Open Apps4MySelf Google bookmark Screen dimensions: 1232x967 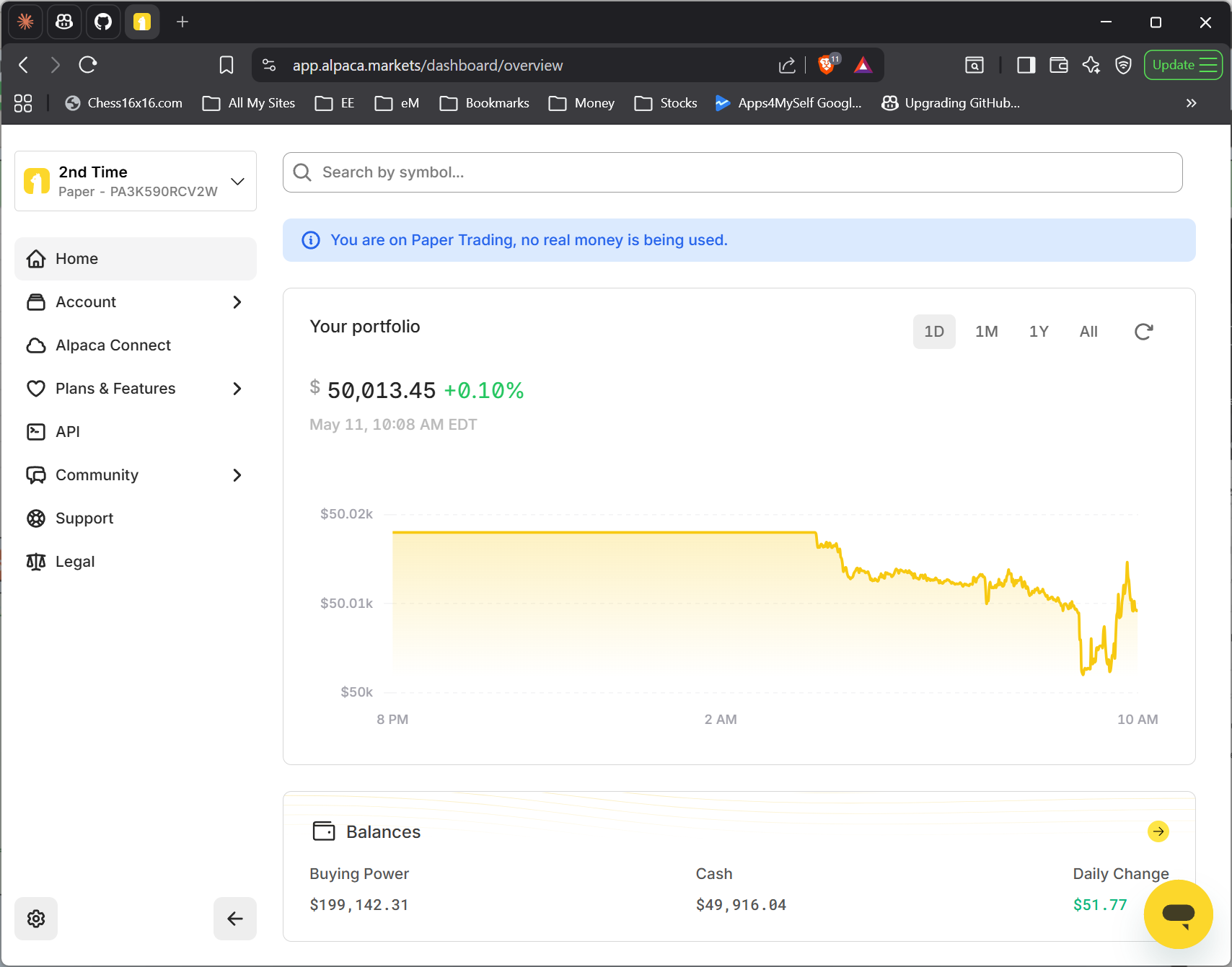point(788,103)
